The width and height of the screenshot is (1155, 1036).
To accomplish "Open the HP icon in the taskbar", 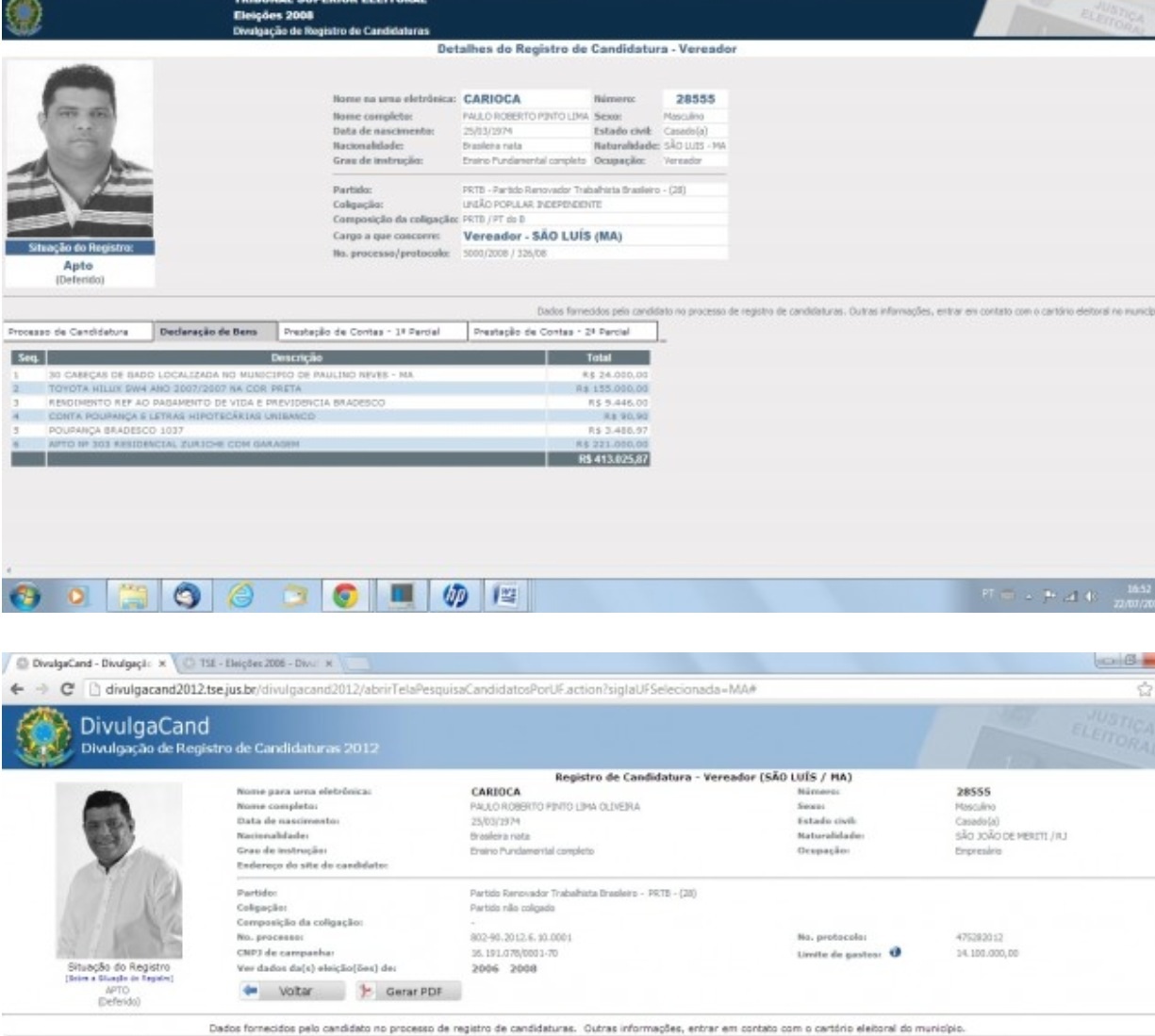I will tap(455, 596).
